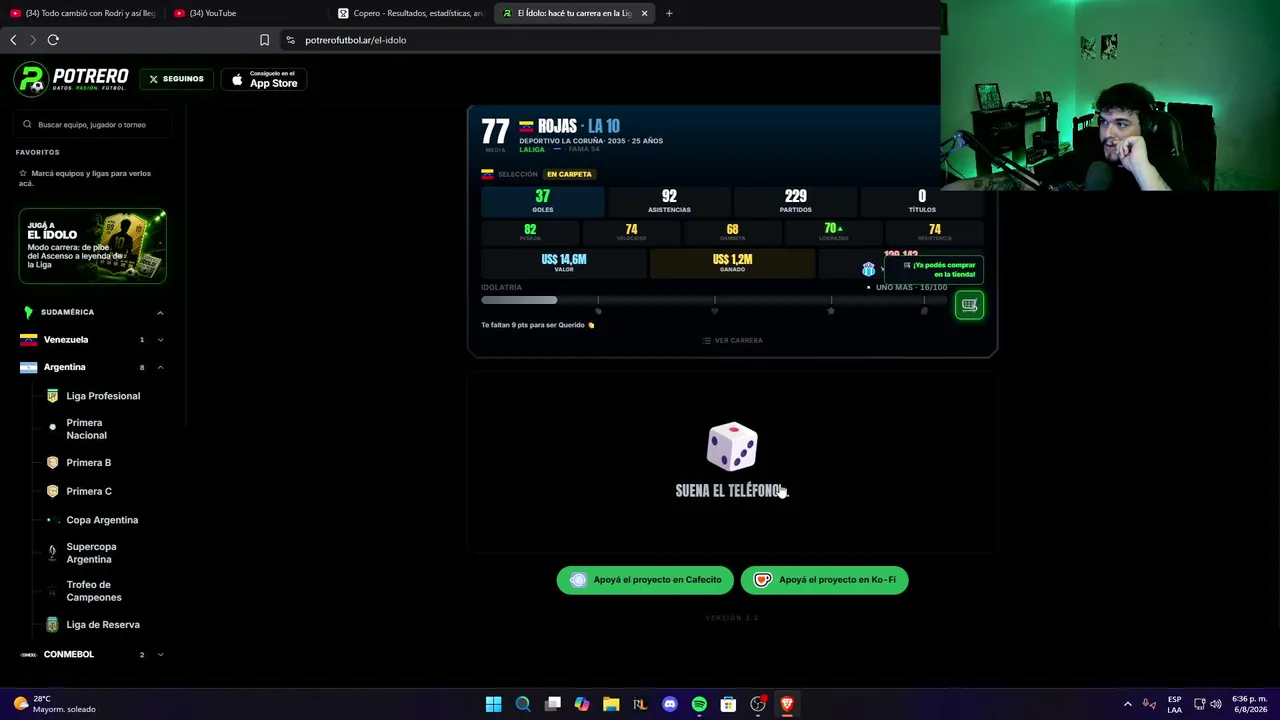
Task: Open the App Store download button
Action: (x=264, y=79)
